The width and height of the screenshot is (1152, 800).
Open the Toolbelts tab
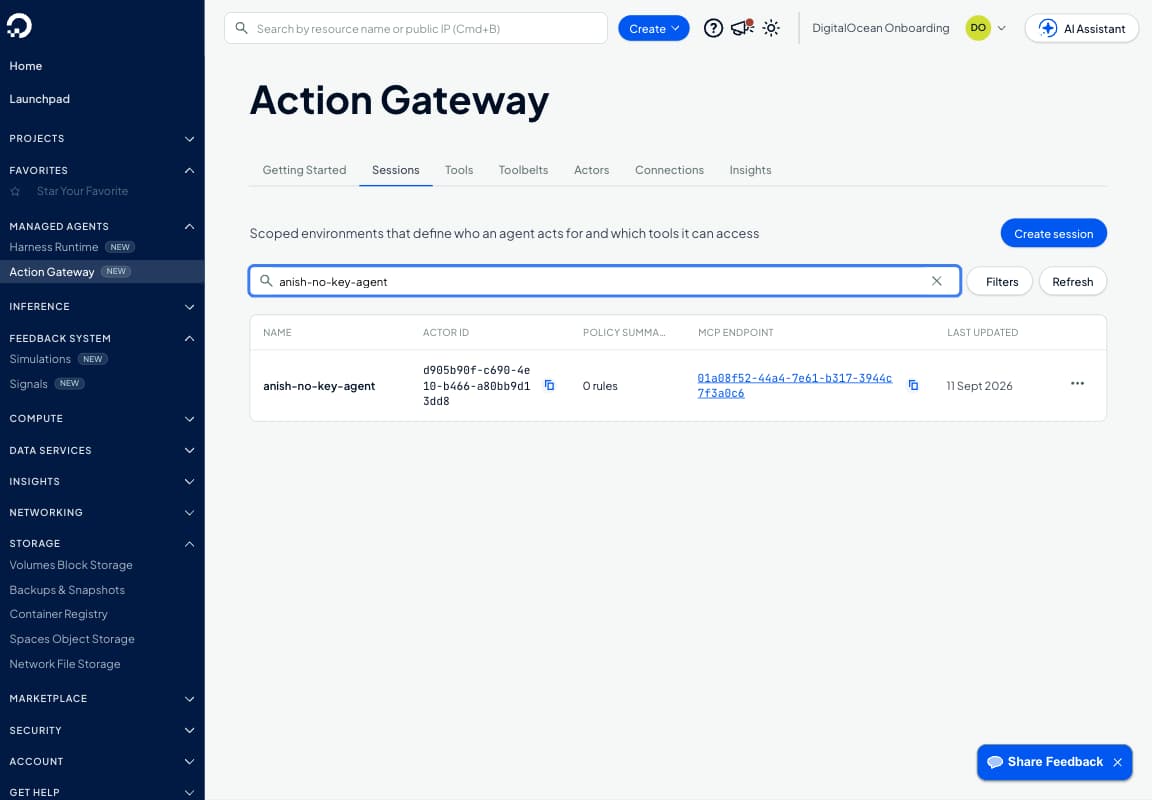click(x=523, y=170)
